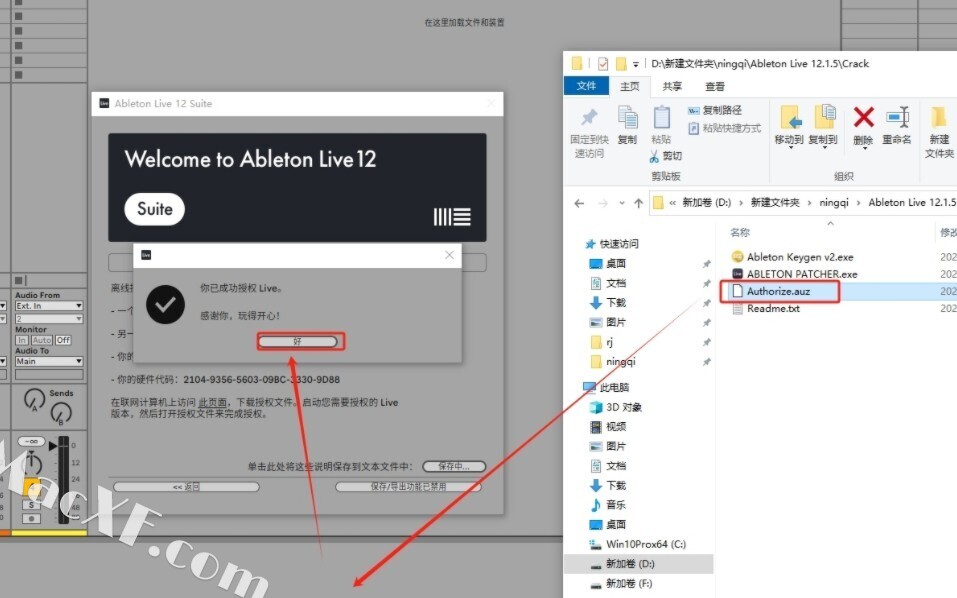The height and width of the screenshot is (598, 957).
Task: Select 新加卷 (F:) drive in sidebar
Action: point(621,583)
